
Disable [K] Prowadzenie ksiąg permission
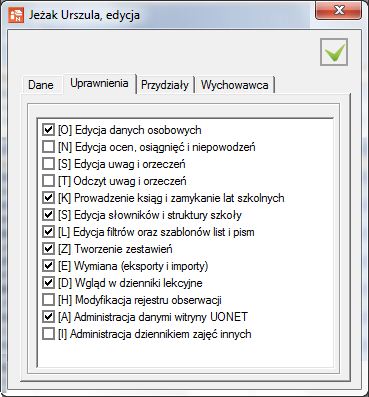pos(48,198)
